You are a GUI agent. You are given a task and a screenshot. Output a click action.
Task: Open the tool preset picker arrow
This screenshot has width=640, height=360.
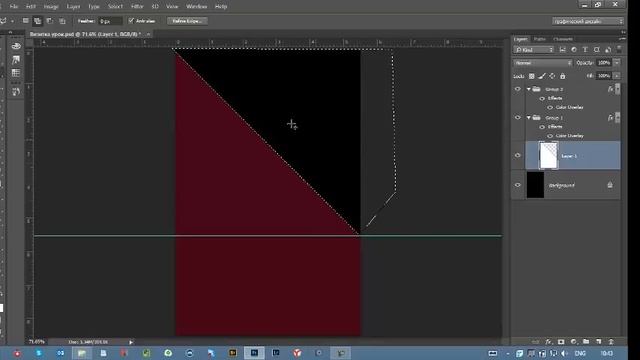[12, 21]
